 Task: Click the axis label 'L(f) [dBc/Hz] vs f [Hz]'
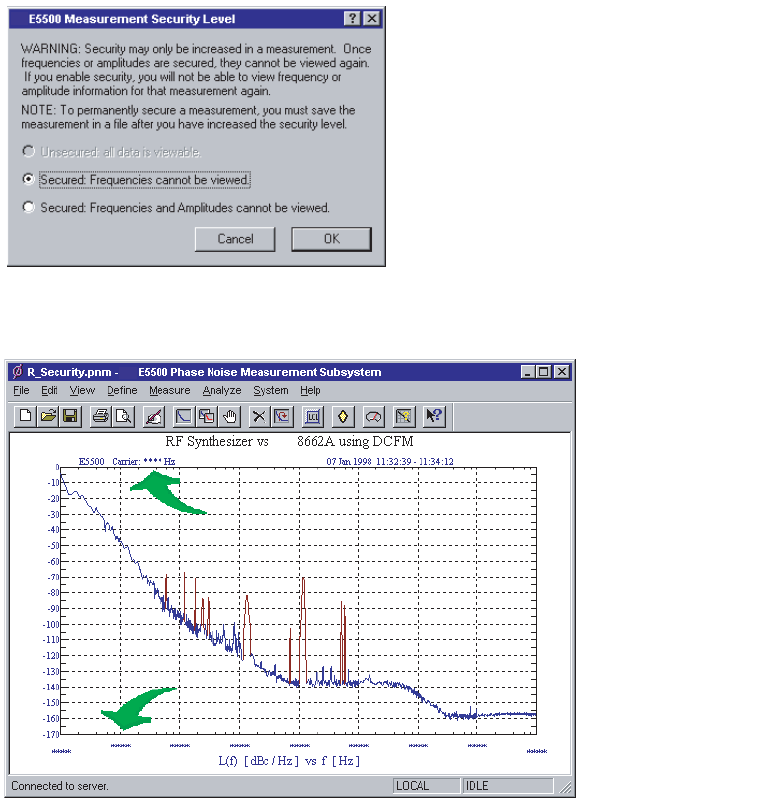289,761
